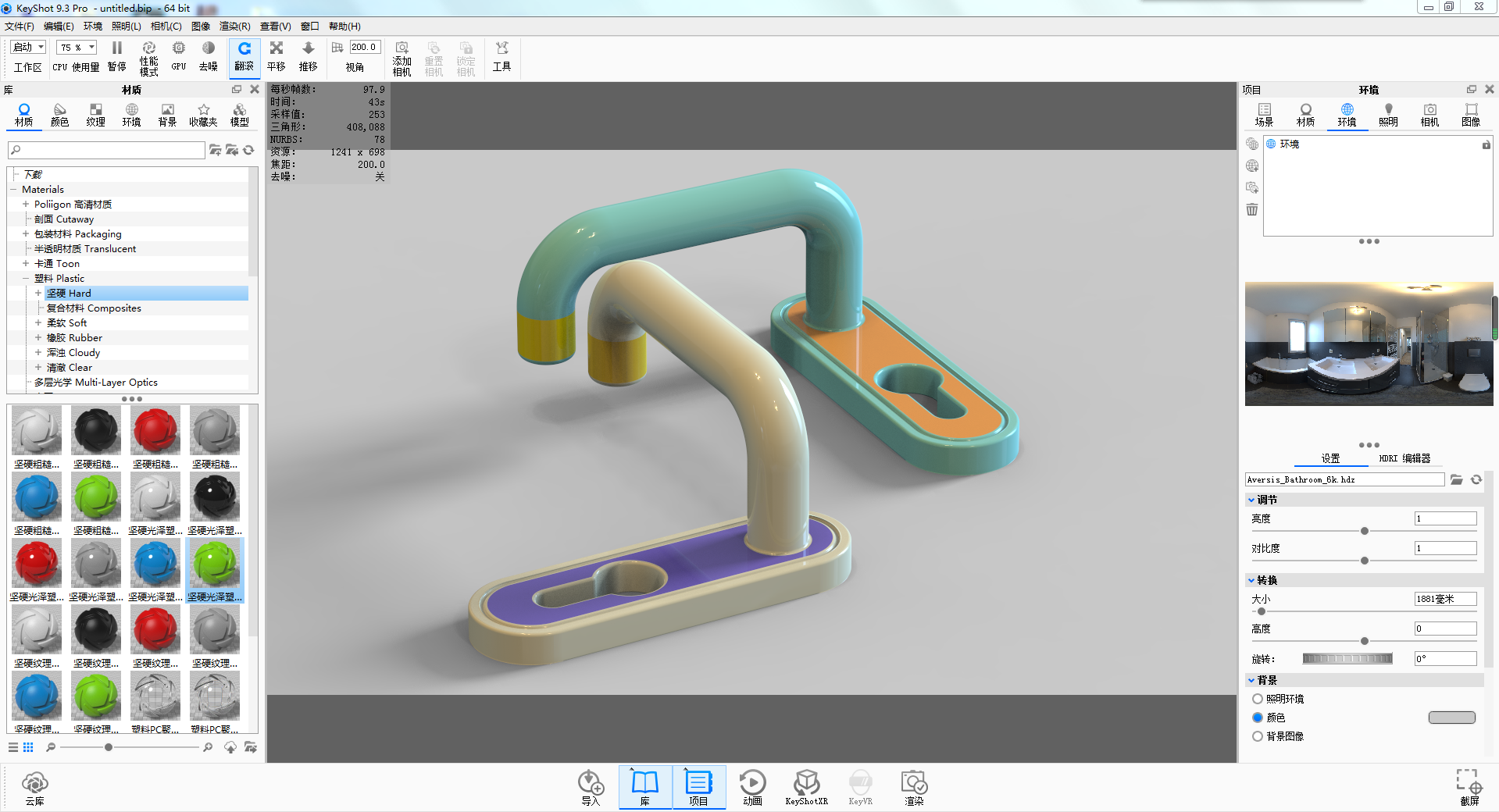Select the 翻滚 (Tumble) camera tool
The image size is (1499, 812).
pos(244,57)
